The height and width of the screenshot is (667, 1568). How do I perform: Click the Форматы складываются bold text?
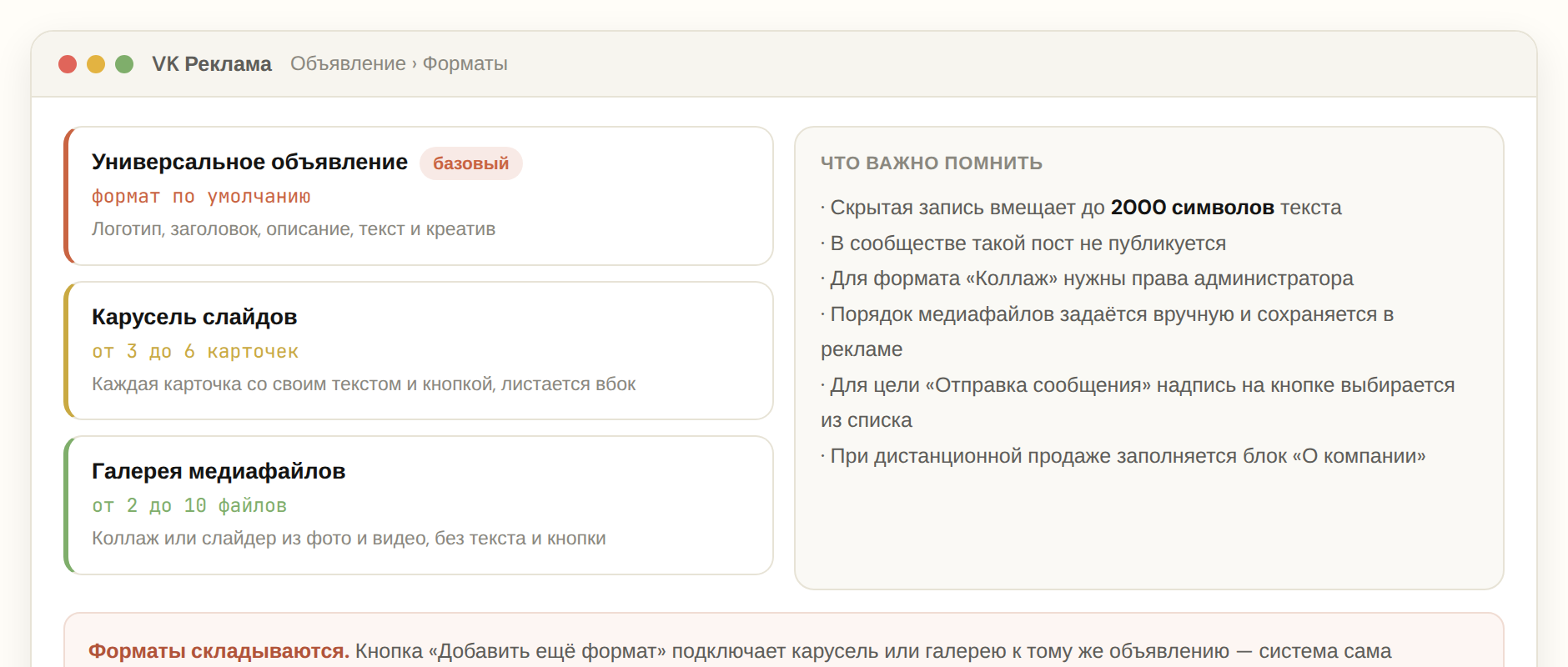pos(219,651)
